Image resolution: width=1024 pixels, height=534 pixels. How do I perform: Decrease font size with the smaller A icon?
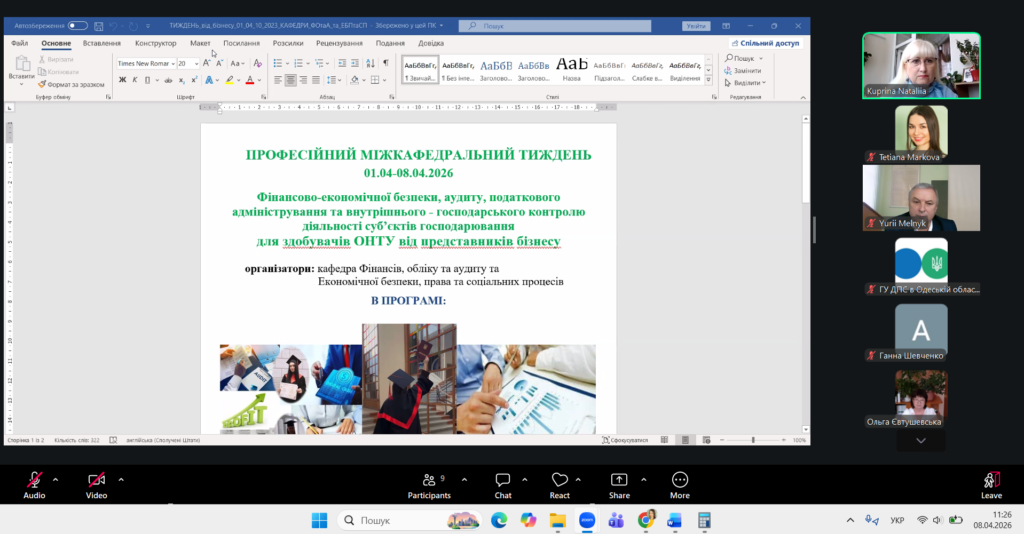pyautogui.click(x=219, y=63)
